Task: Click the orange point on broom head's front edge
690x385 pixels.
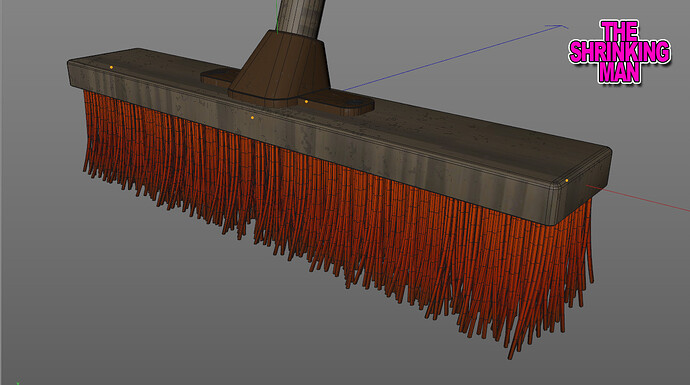Action: tap(252, 117)
